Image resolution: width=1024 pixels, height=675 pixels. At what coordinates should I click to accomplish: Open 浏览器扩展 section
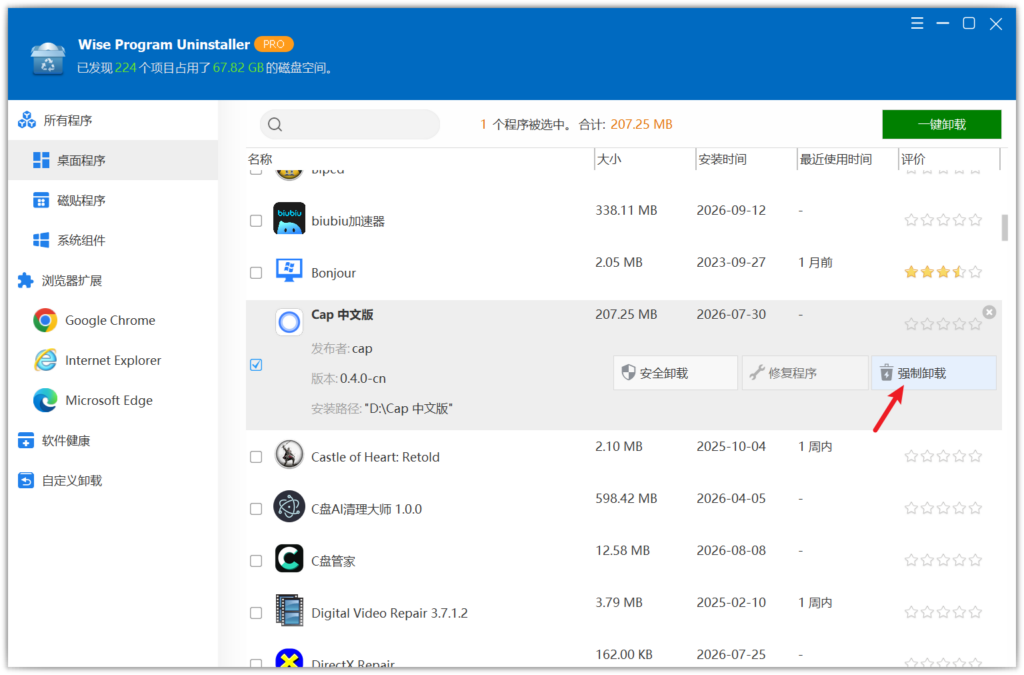coord(113,281)
